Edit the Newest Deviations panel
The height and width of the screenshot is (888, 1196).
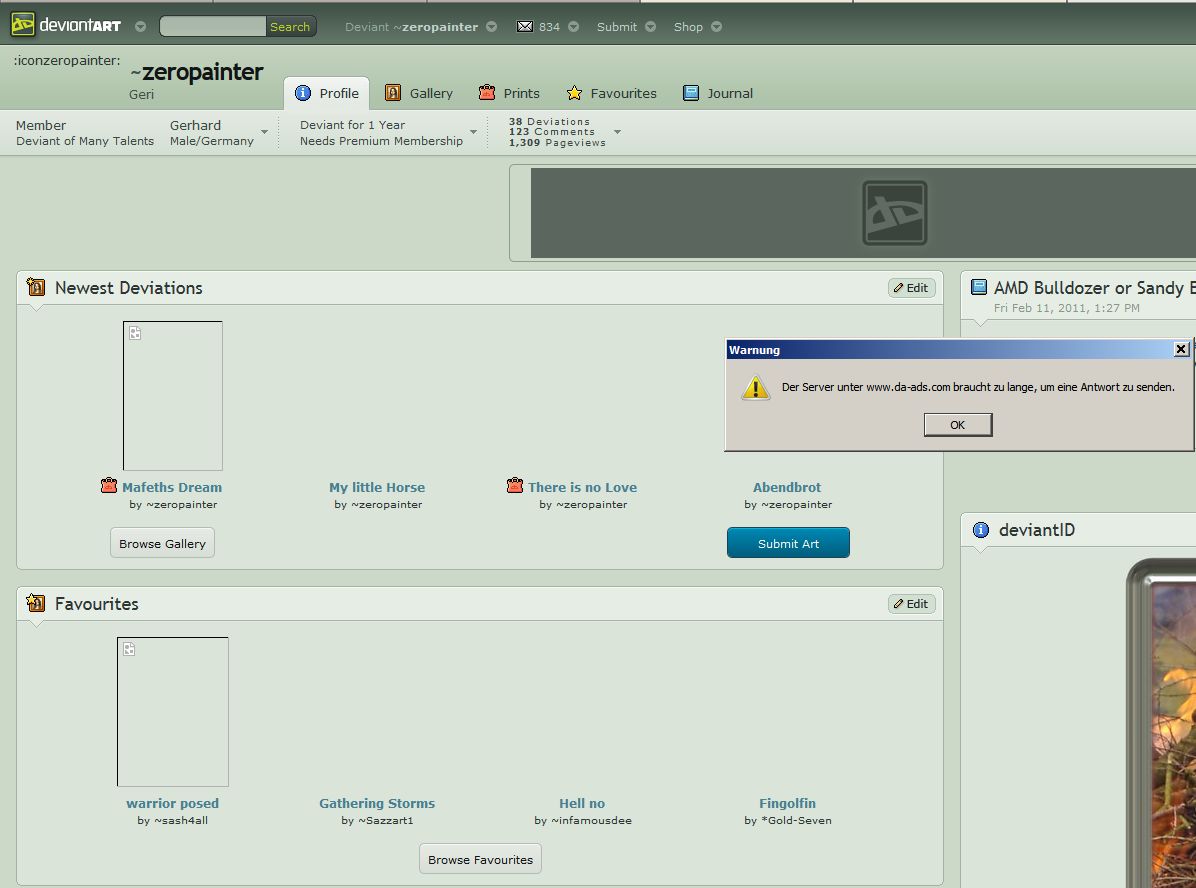point(911,288)
